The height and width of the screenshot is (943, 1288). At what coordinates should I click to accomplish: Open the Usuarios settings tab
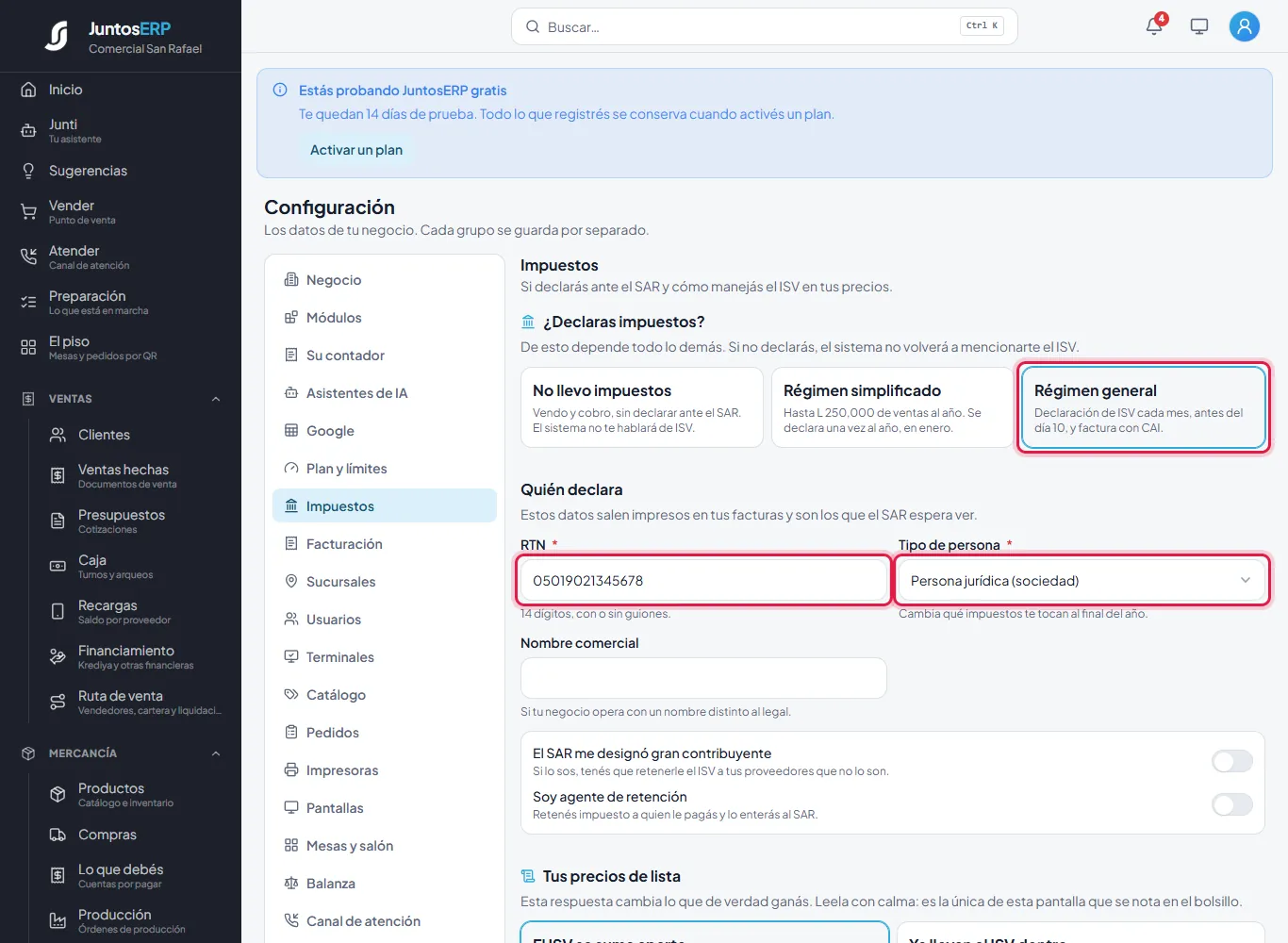pyautogui.click(x=385, y=620)
